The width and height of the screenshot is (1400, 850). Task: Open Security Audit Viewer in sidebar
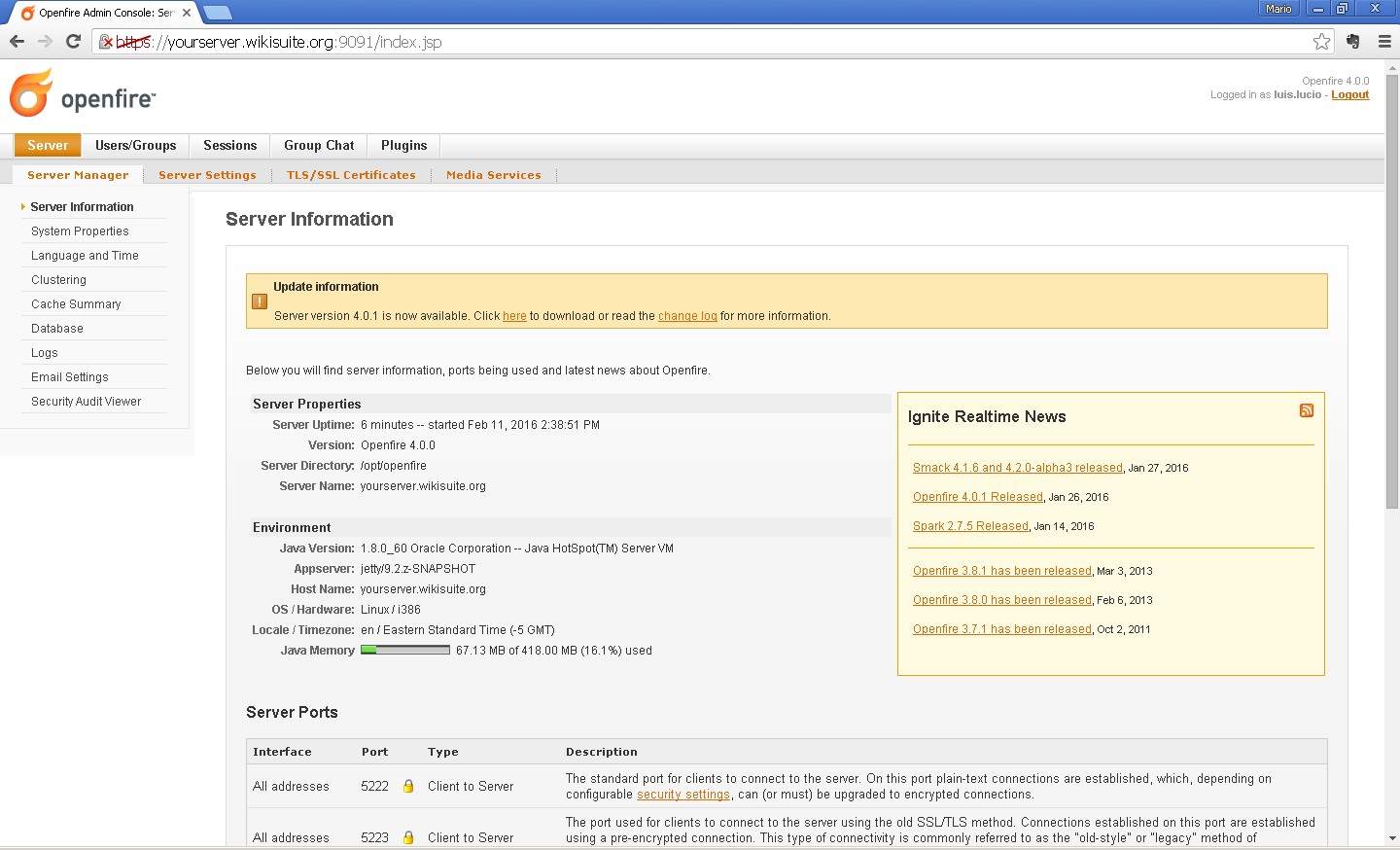86,402
